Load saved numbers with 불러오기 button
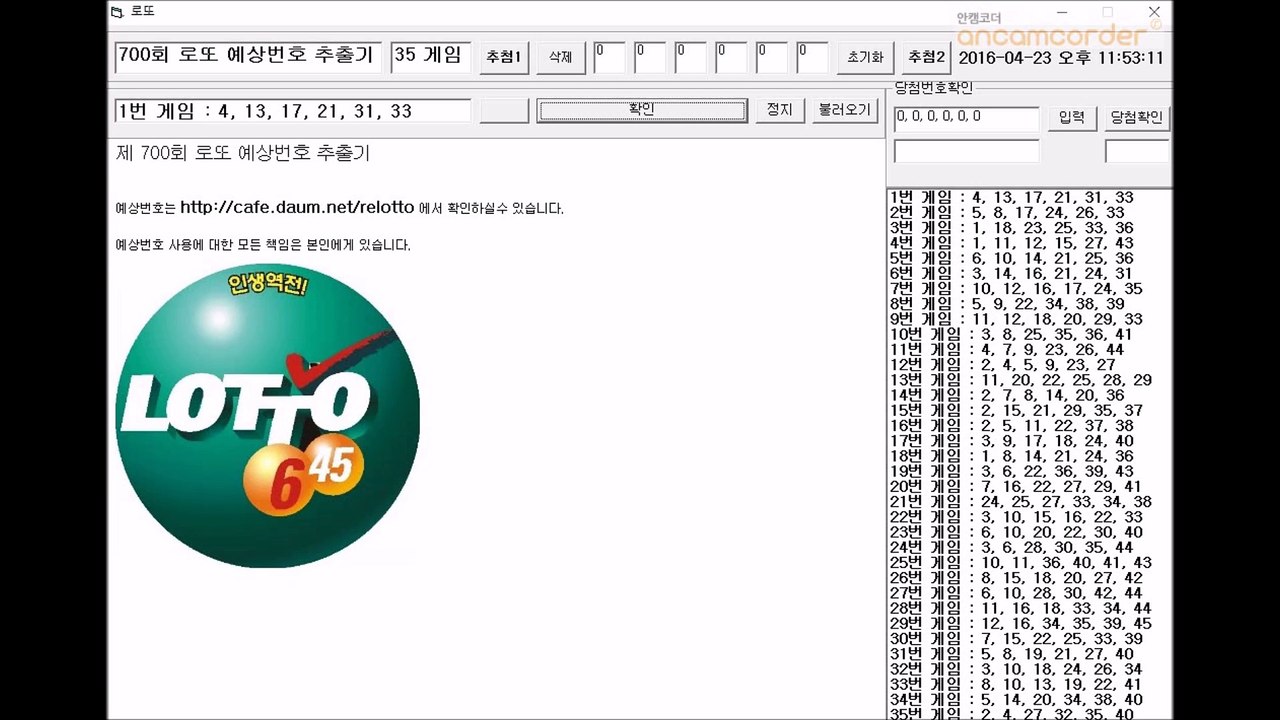This screenshot has width=1280, height=720. point(845,110)
